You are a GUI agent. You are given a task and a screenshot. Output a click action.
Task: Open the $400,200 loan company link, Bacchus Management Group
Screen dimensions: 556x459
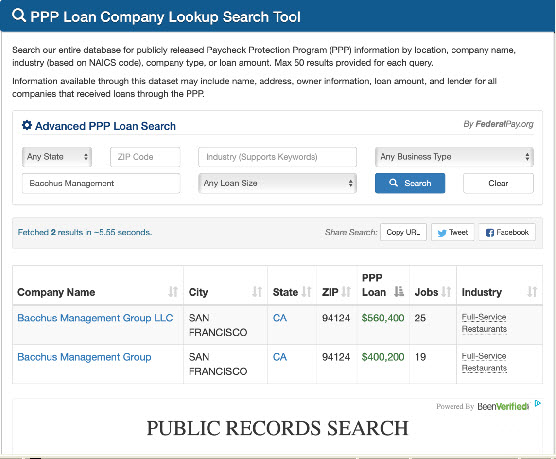point(84,357)
